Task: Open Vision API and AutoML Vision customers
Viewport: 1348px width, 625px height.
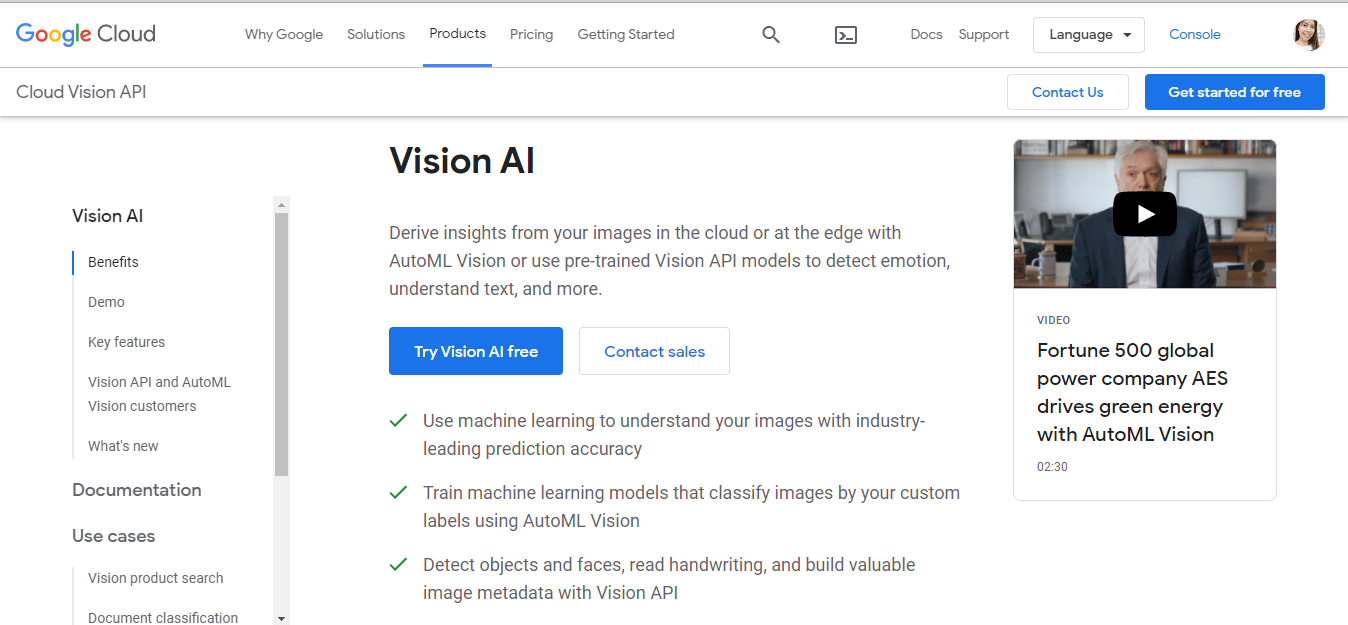Action: pyautogui.click(x=159, y=394)
